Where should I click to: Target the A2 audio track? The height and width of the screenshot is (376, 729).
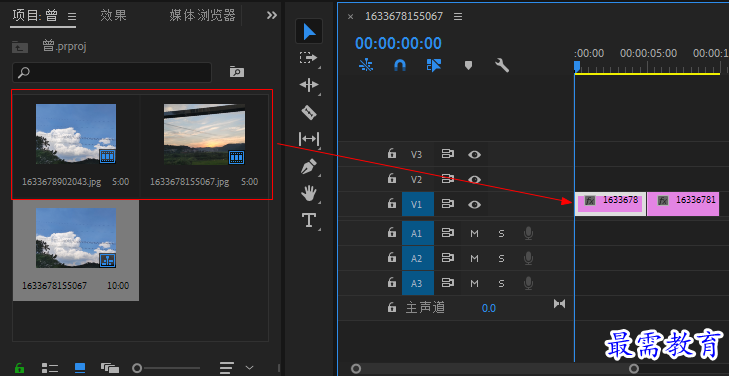tap(418, 258)
